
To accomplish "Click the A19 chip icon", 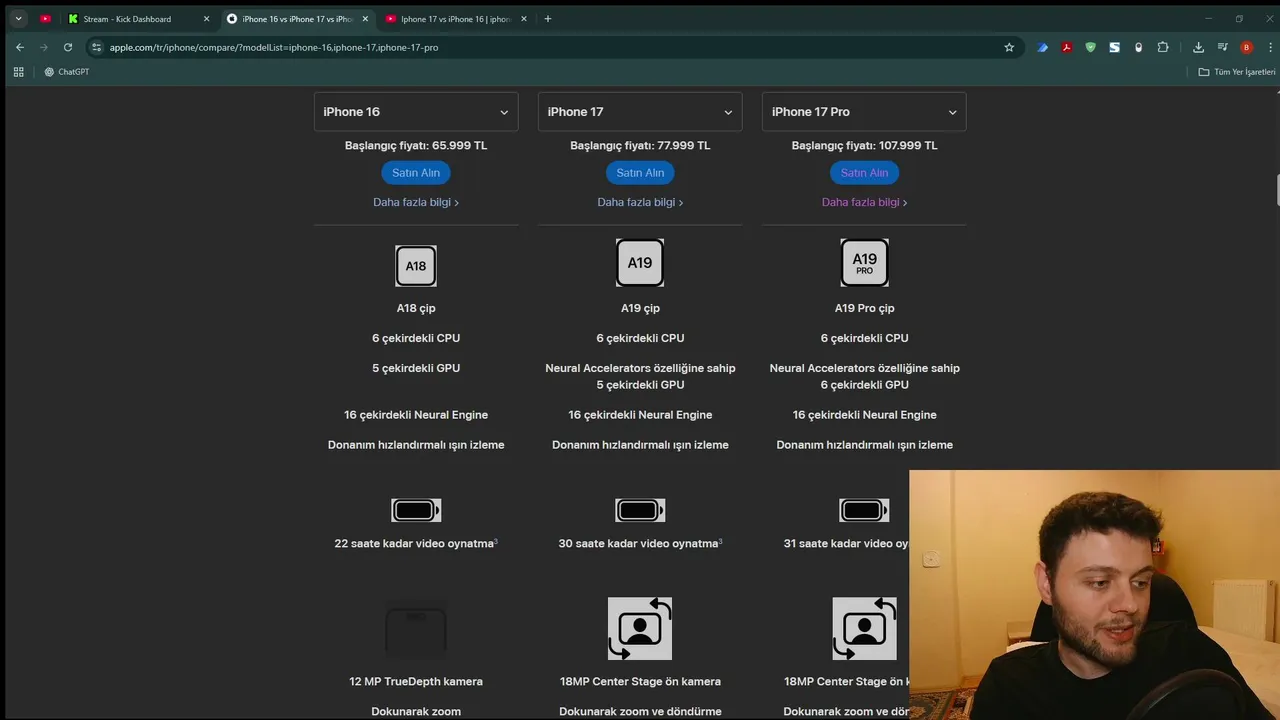I will pos(640,263).
